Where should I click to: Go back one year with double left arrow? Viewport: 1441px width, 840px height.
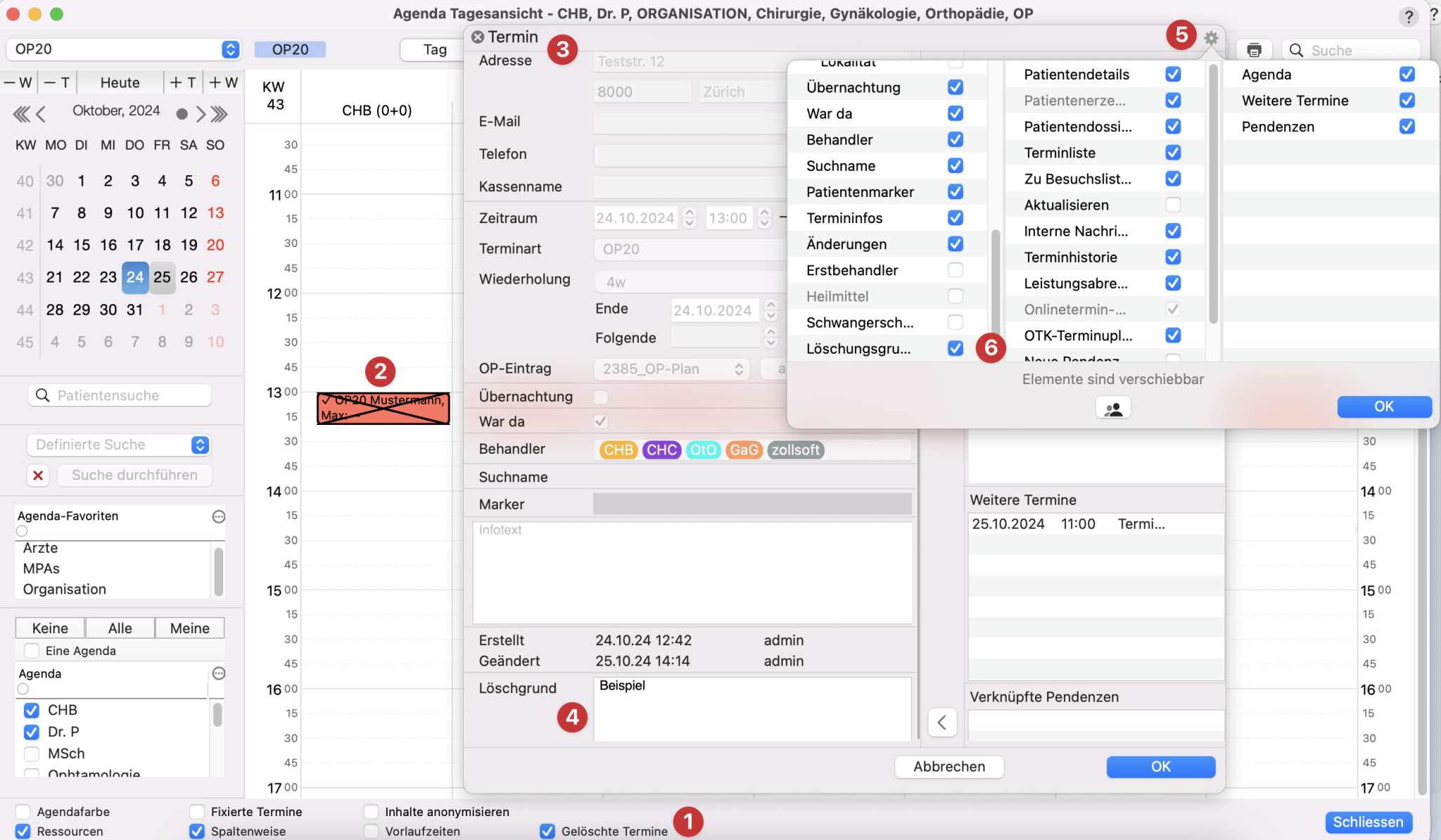click(22, 113)
